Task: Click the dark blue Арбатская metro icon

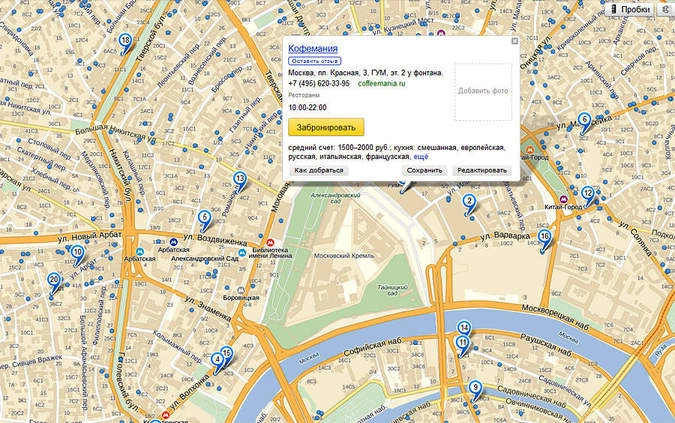Action: pos(173,243)
